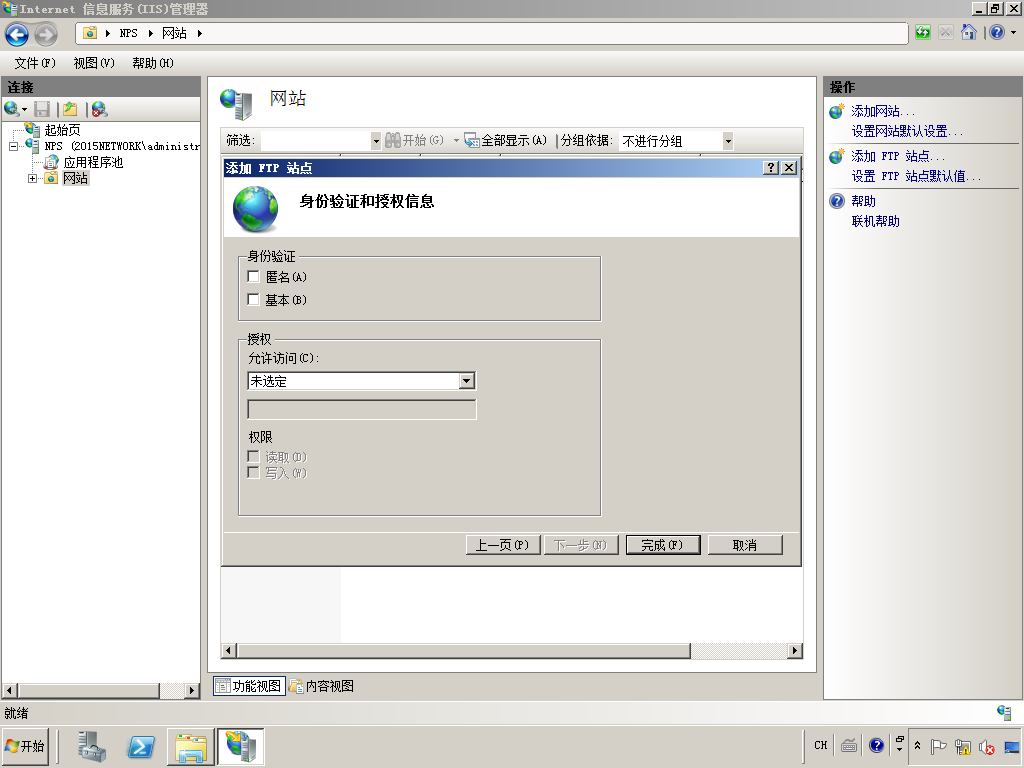The height and width of the screenshot is (768, 1024).
Task: Open the 文件(F) menu
Action: click(35, 63)
